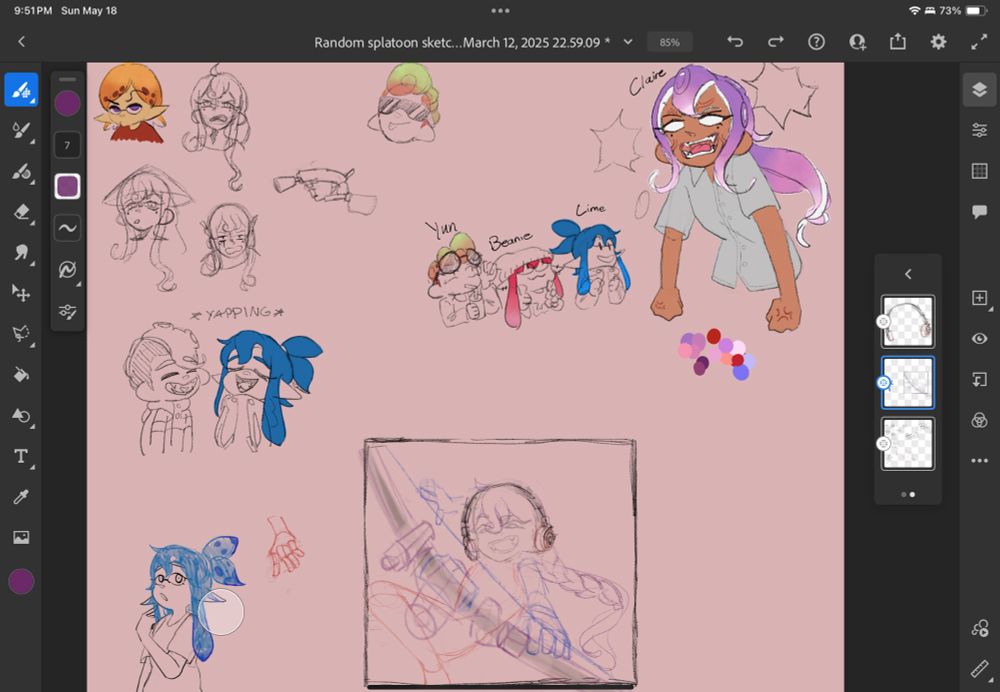Open the export and share button
This screenshot has width=1000, height=692.
[897, 42]
